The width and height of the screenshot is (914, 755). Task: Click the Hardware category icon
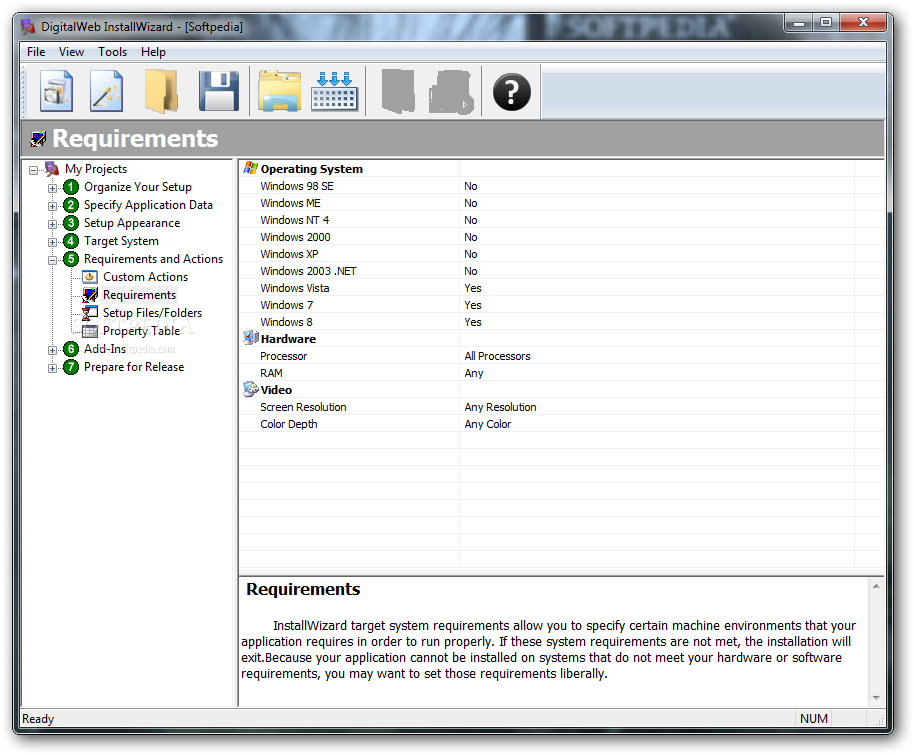pyautogui.click(x=251, y=338)
